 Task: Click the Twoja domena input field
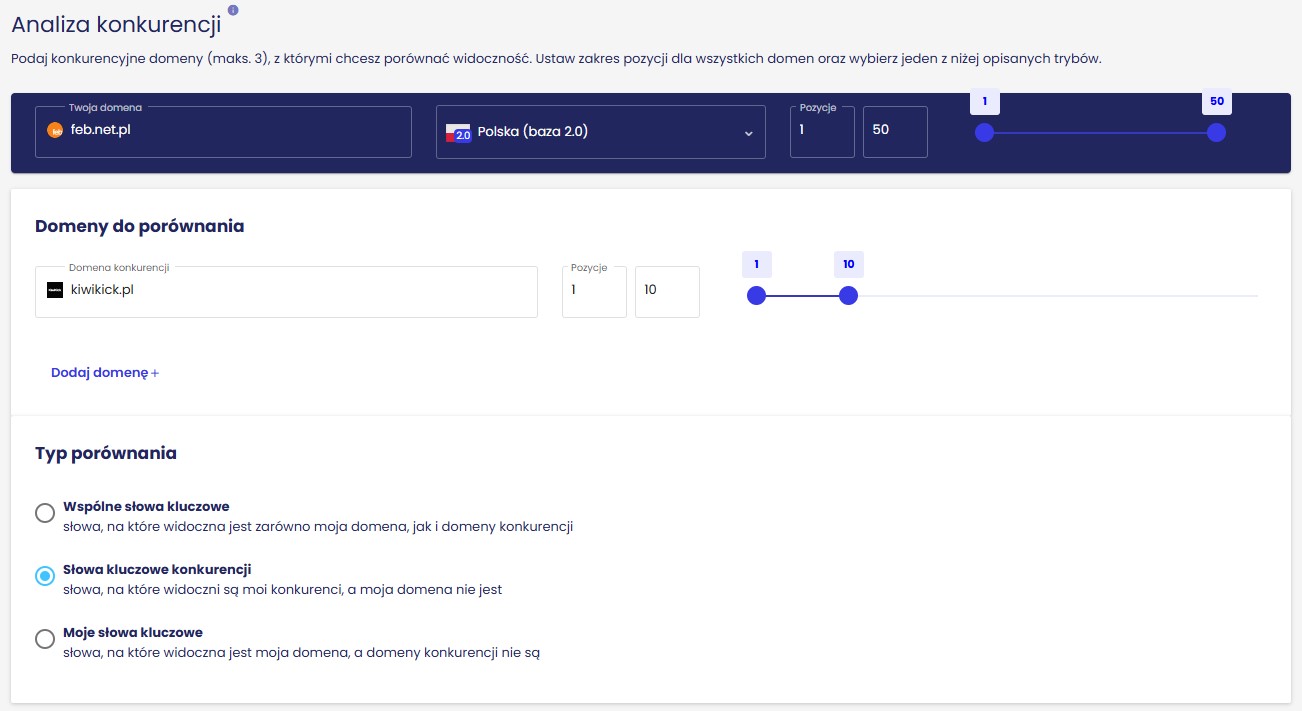click(240, 132)
